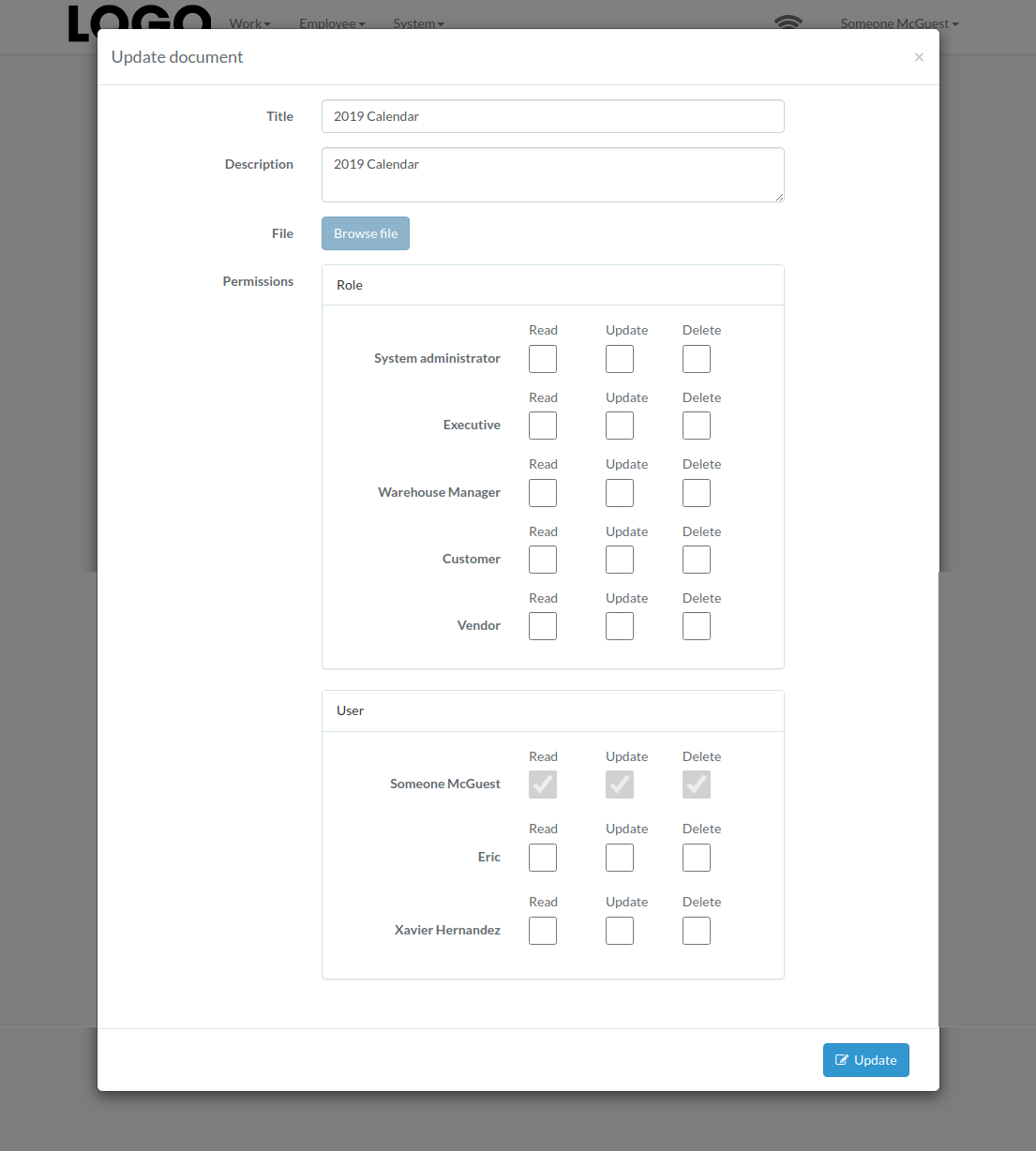Enable Read for System administrator

543,359
